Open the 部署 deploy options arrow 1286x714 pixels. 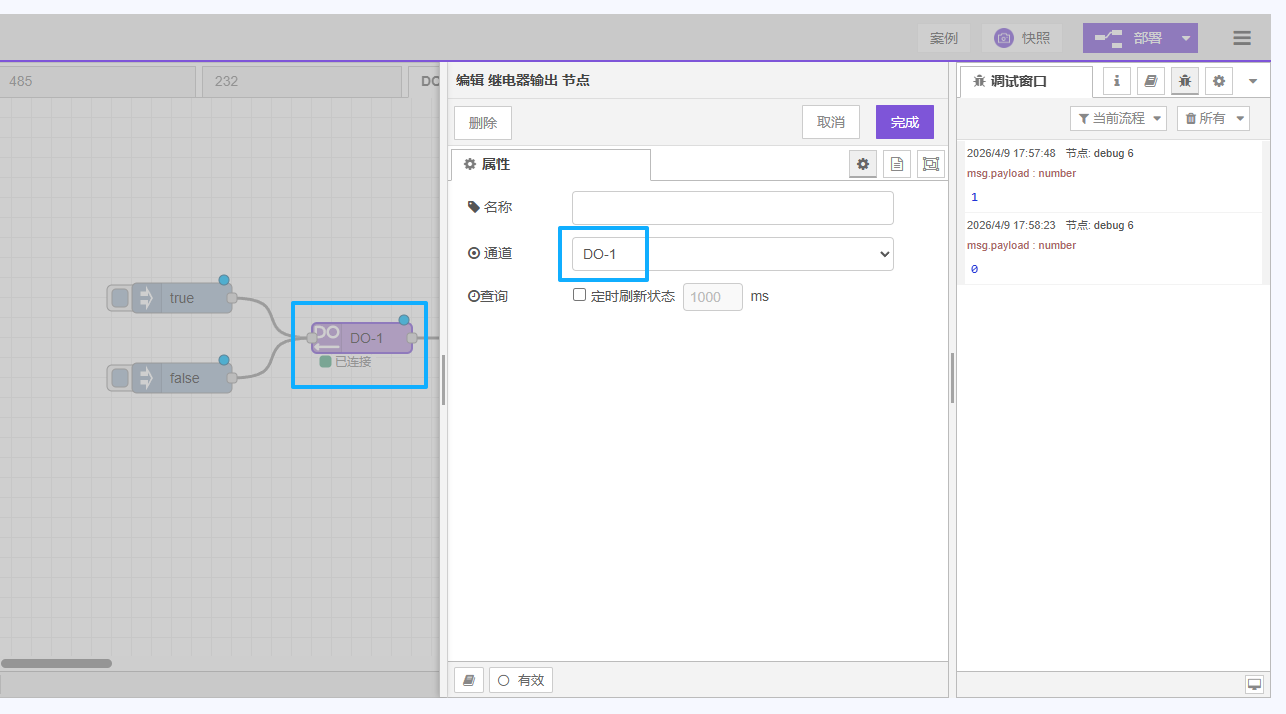[1185, 38]
